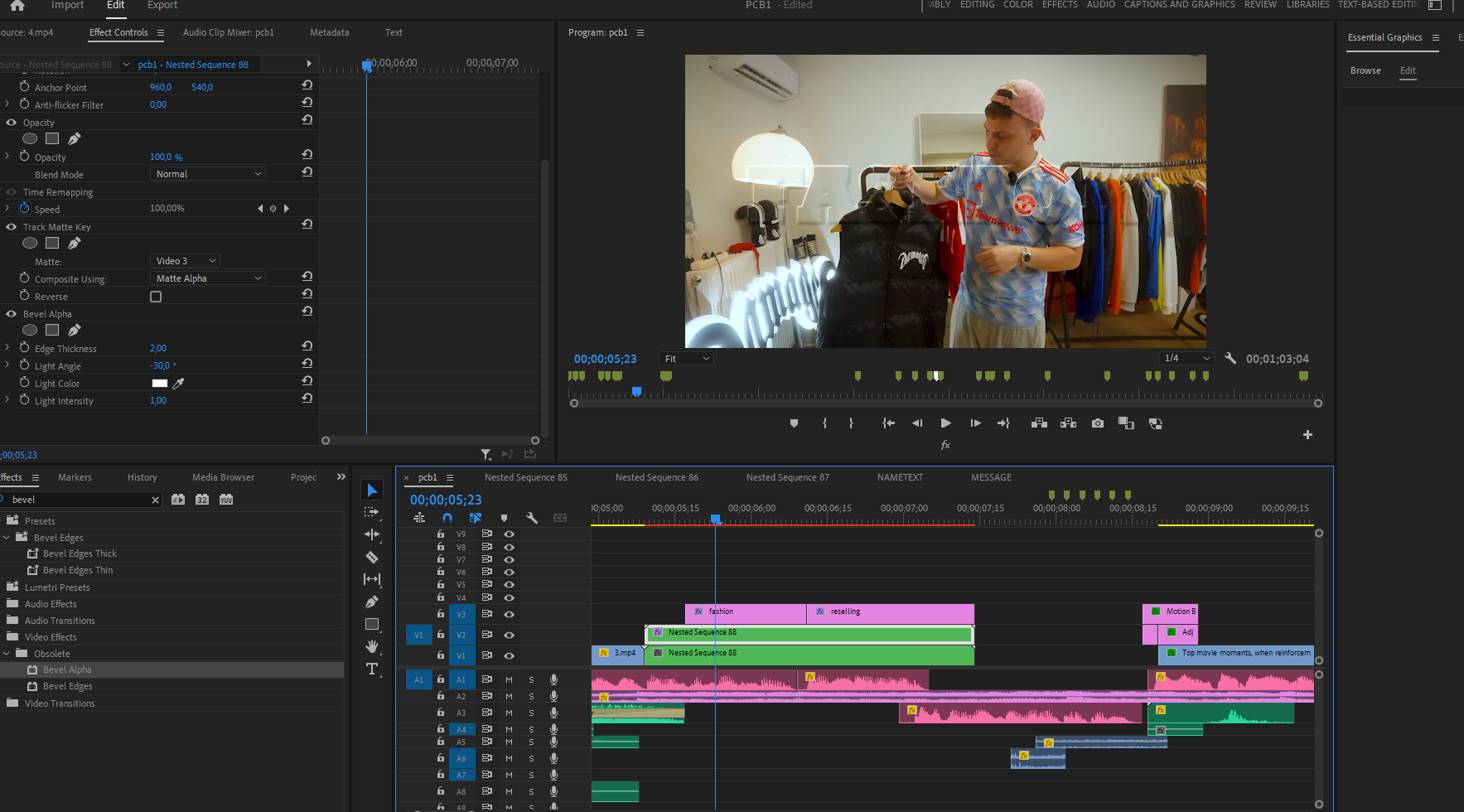Expand Edge Thickness parameter

point(7,348)
